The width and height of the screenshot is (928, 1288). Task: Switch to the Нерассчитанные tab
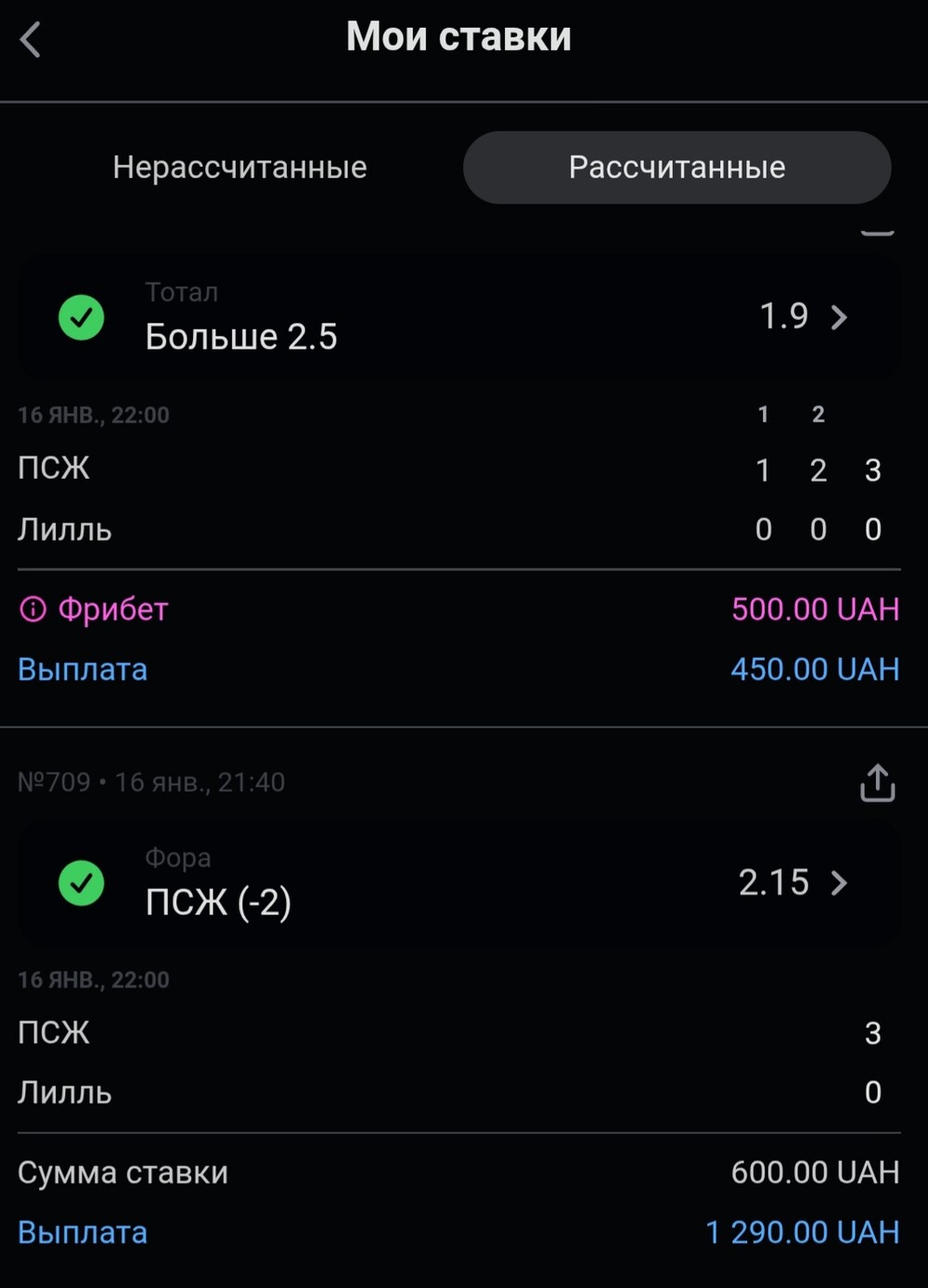(239, 167)
